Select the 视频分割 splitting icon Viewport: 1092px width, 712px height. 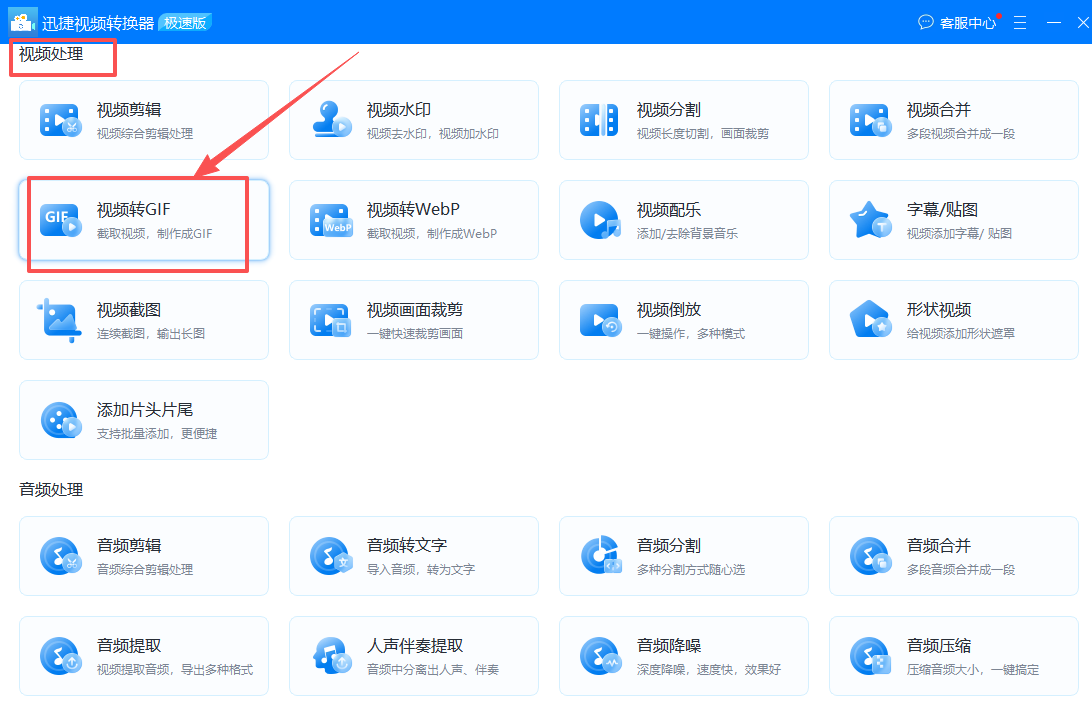pyautogui.click(x=600, y=120)
